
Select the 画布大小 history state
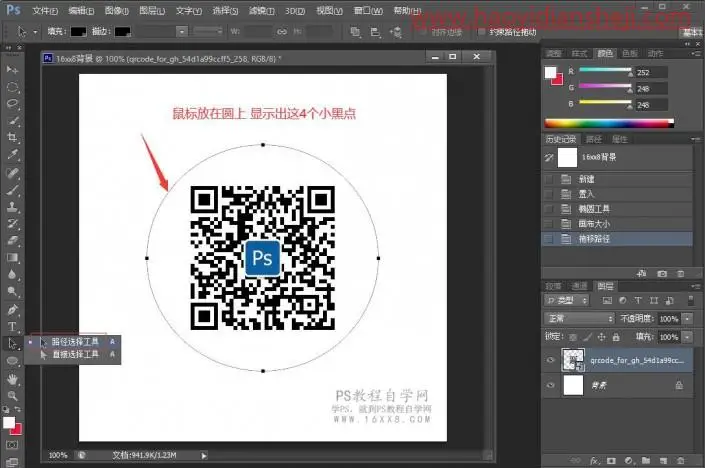[618, 224]
